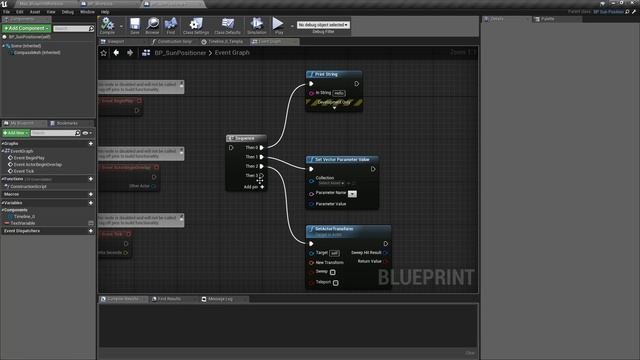Expand Print String development-only arrow
This screenshot has width=640, height=360.
[334, 108]
